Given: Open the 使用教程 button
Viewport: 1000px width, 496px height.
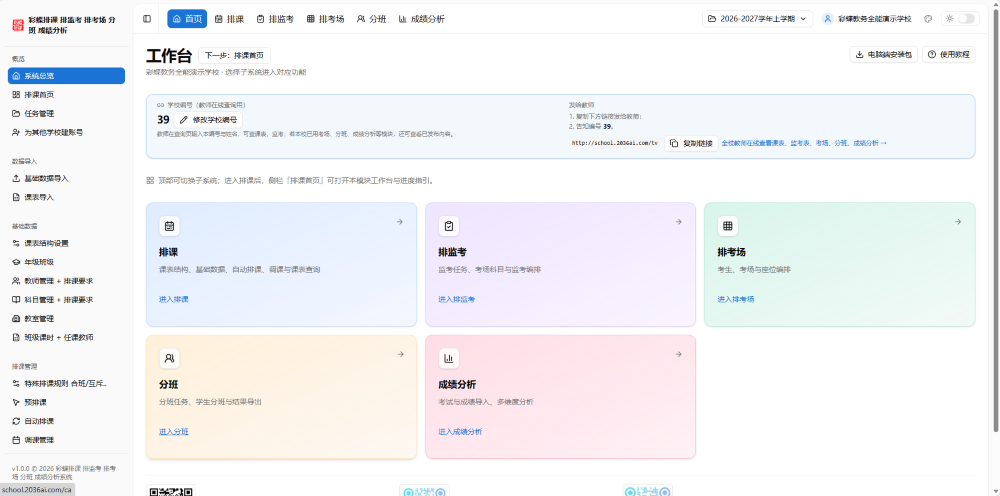Looking at the screenshot, I should coord(948,55).
